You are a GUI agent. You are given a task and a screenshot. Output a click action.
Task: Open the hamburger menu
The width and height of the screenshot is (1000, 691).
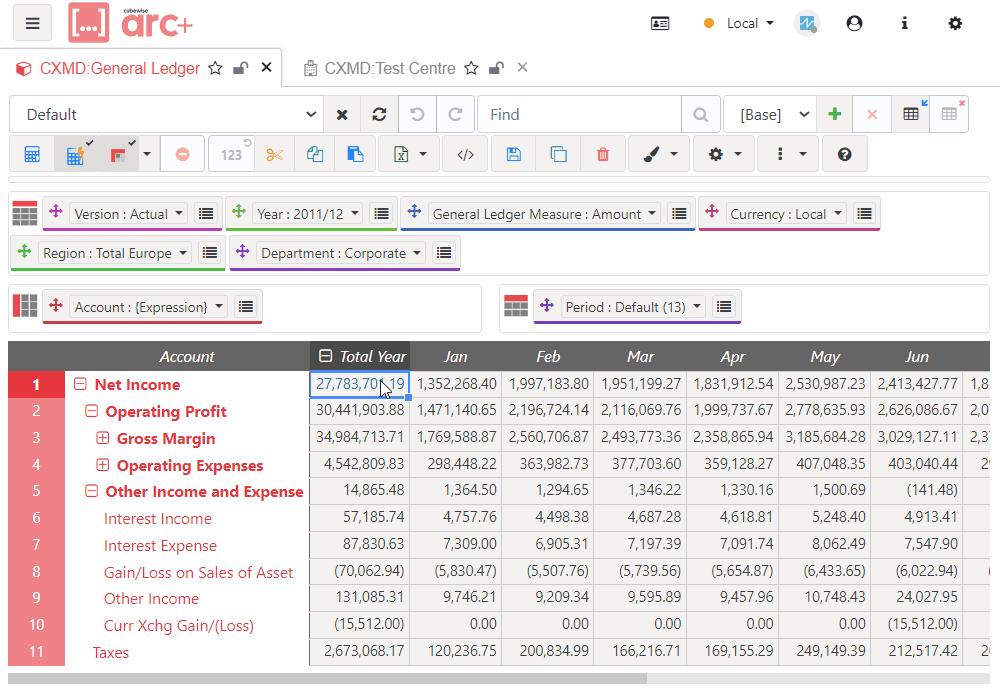[x=33, y=23]
